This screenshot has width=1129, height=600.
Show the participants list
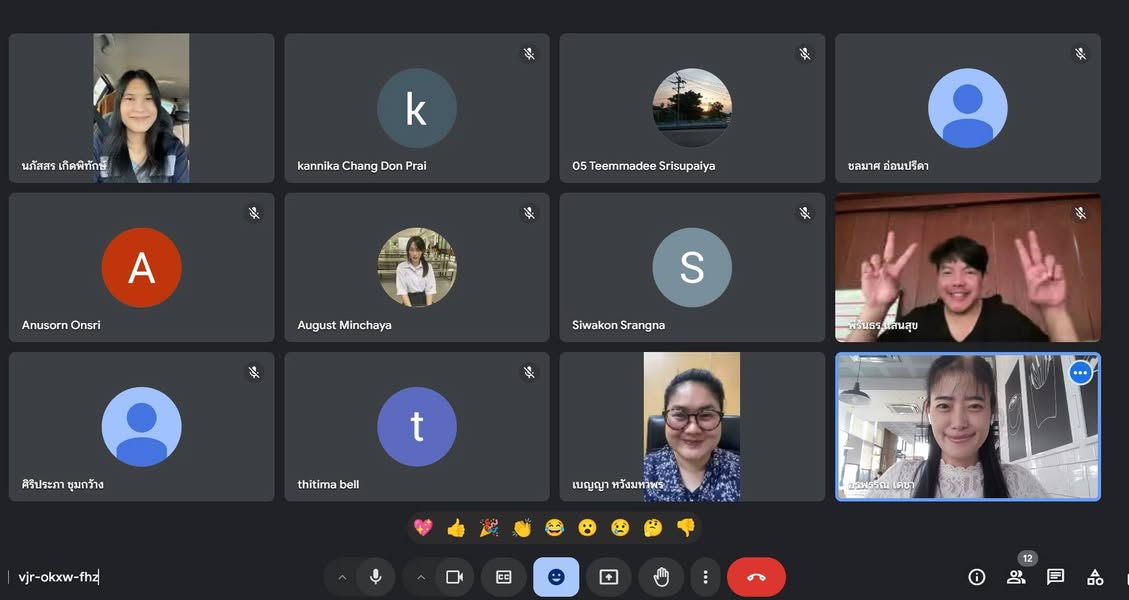[x=1016, y=577]
